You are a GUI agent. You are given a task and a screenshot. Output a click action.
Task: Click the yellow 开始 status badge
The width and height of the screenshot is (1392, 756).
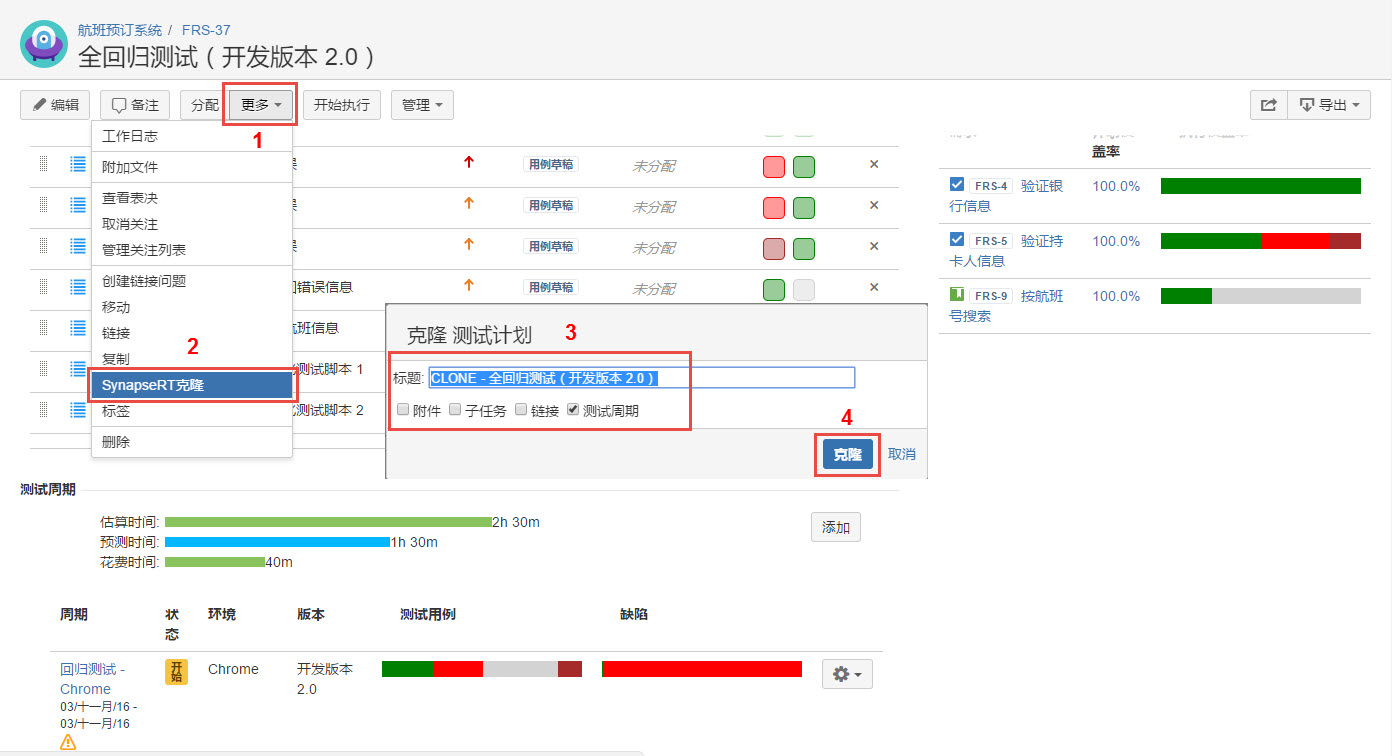(176, 671)
